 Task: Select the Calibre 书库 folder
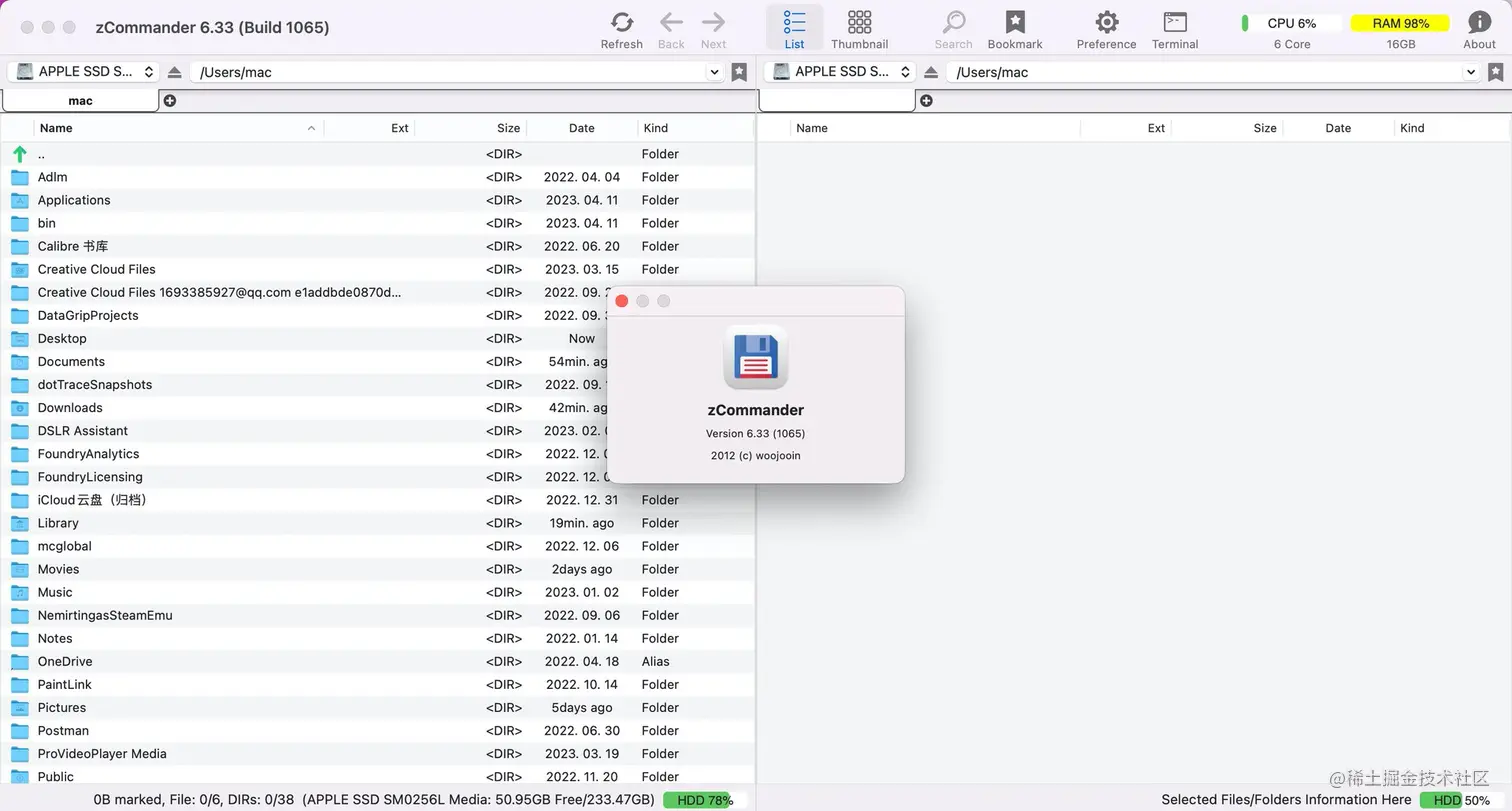coord(377,246)
